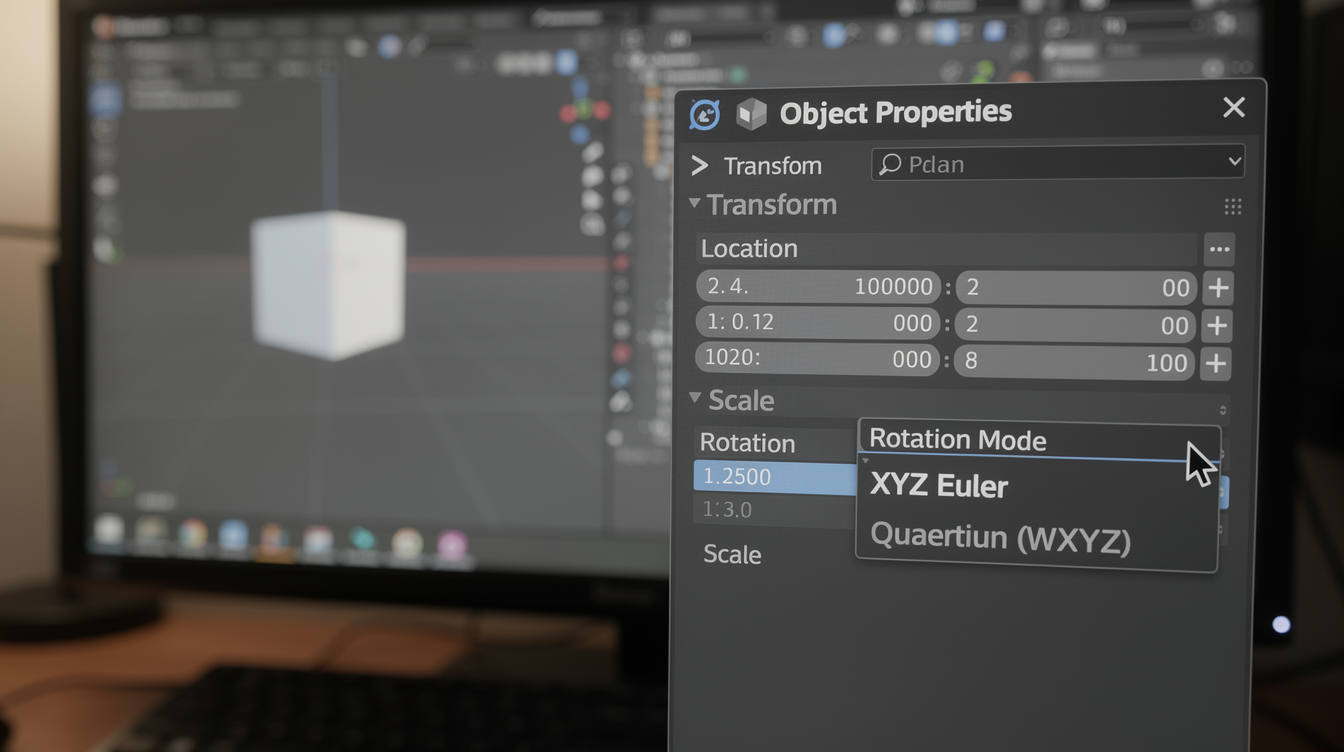Click the red axis ball on the viewport gizmo
Screen dimensions: 1344x752
tap(569, 113)
